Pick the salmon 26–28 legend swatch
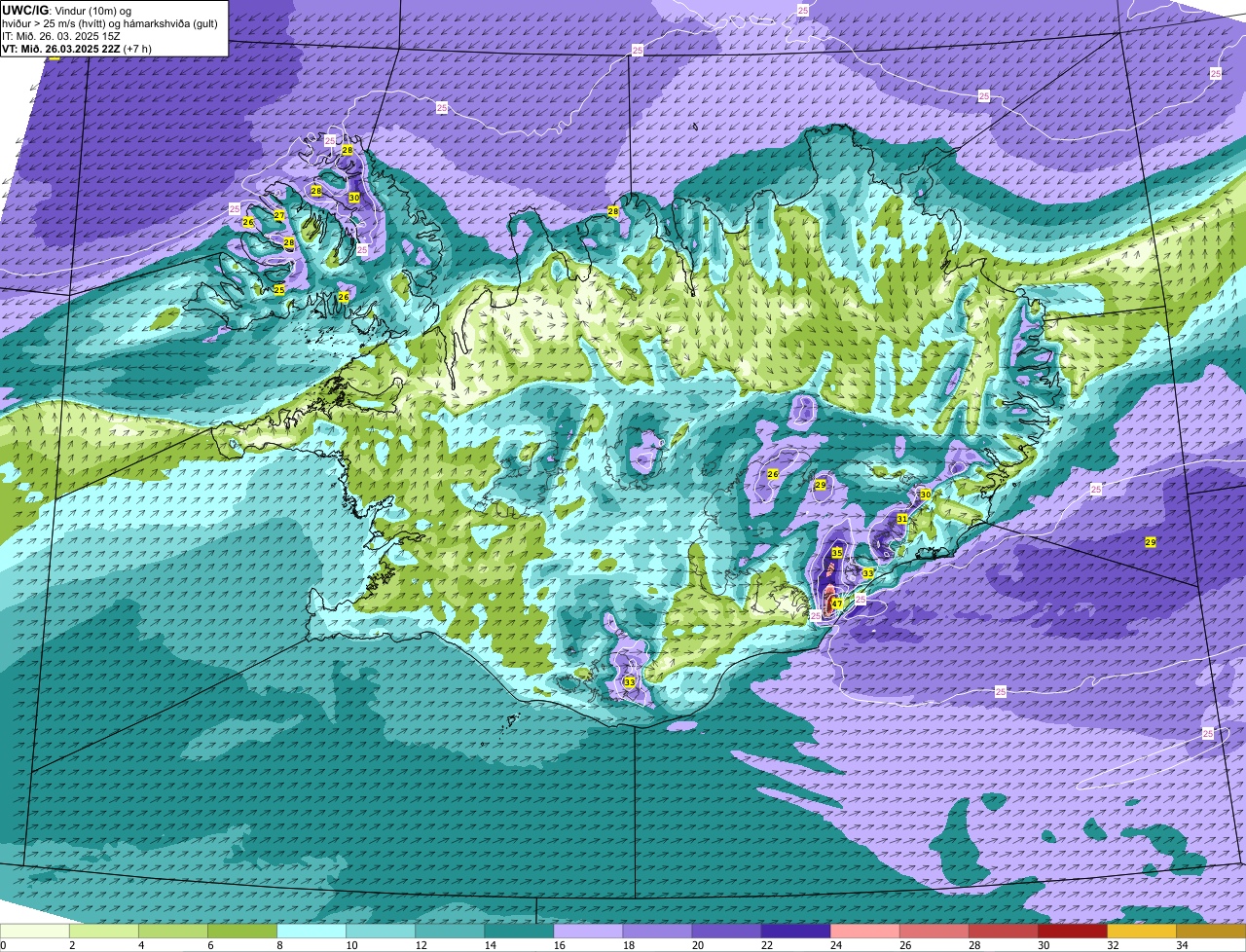Image resolution: width=1246 pixels, height=952 pixels. pyautogui.click(x=934, y=932)
